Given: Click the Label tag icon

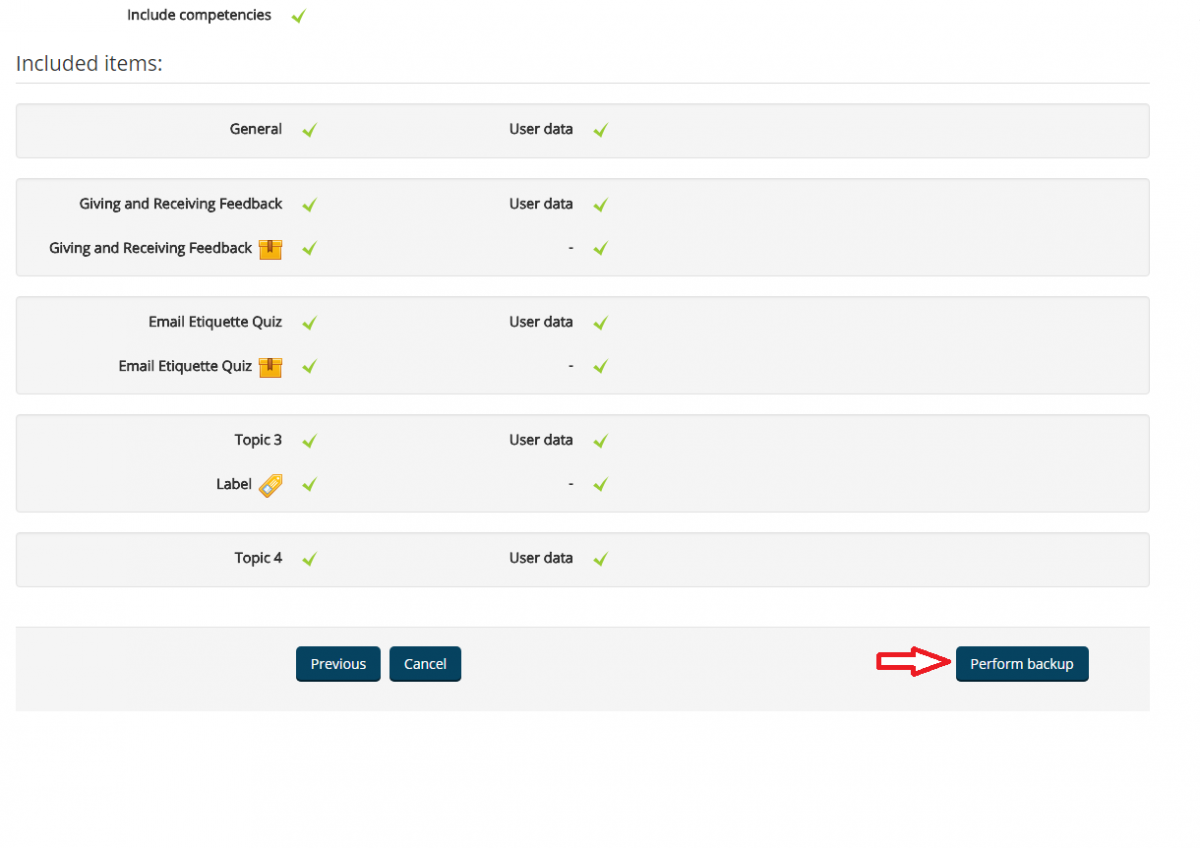Looking at the screenshot, I should pyautogui.click(x=270, y=485).
